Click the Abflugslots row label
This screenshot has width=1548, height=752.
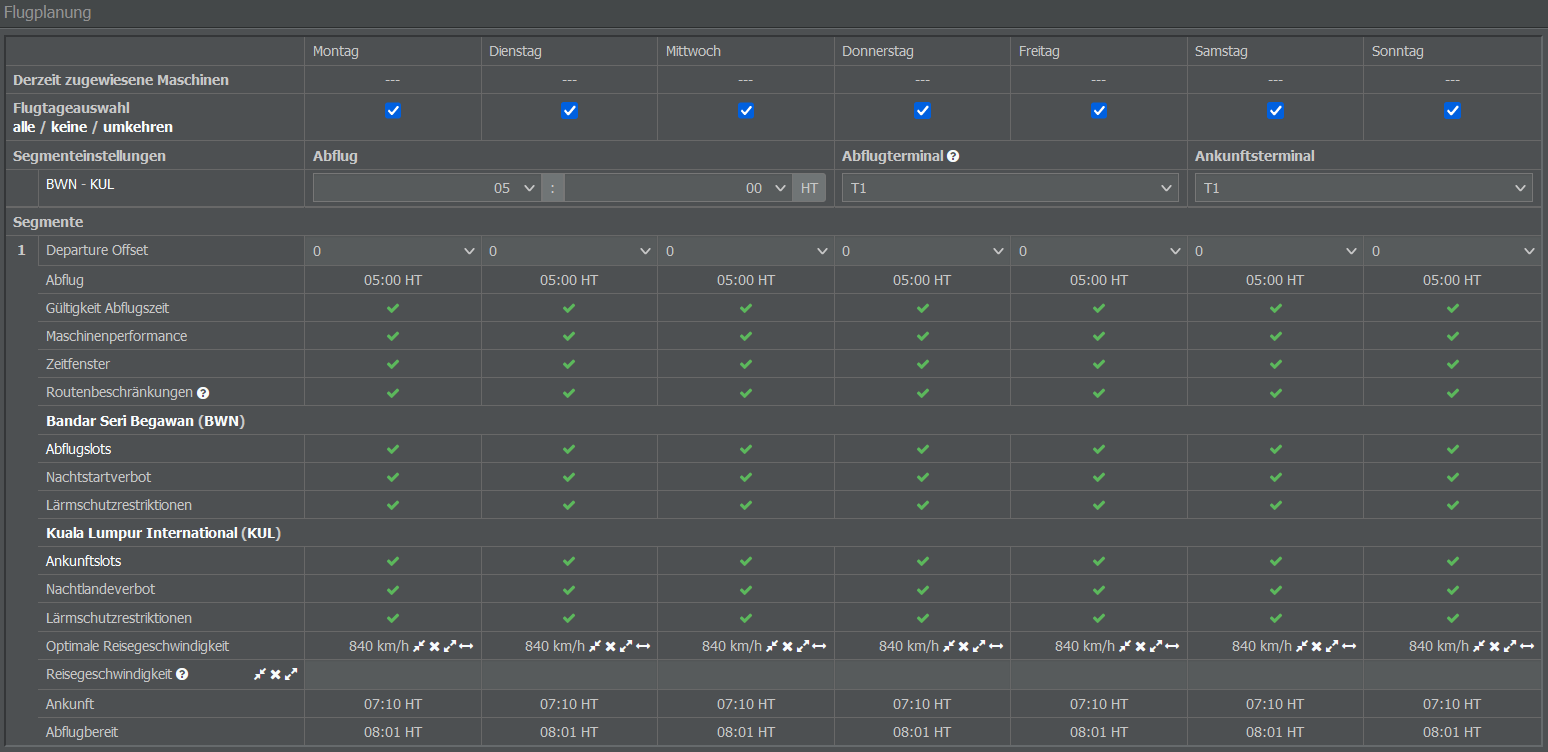79,449
